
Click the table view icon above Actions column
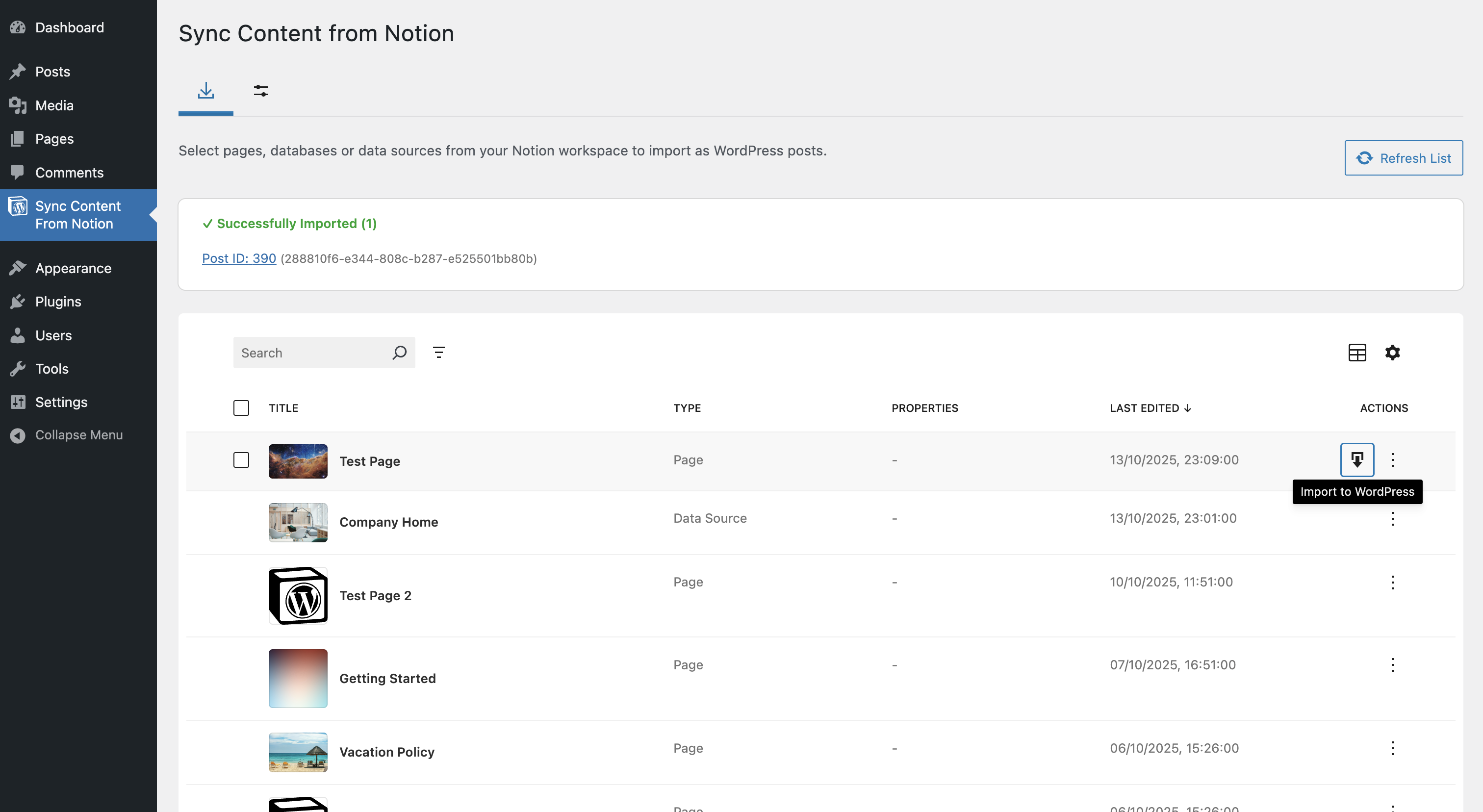[1357, 352]
